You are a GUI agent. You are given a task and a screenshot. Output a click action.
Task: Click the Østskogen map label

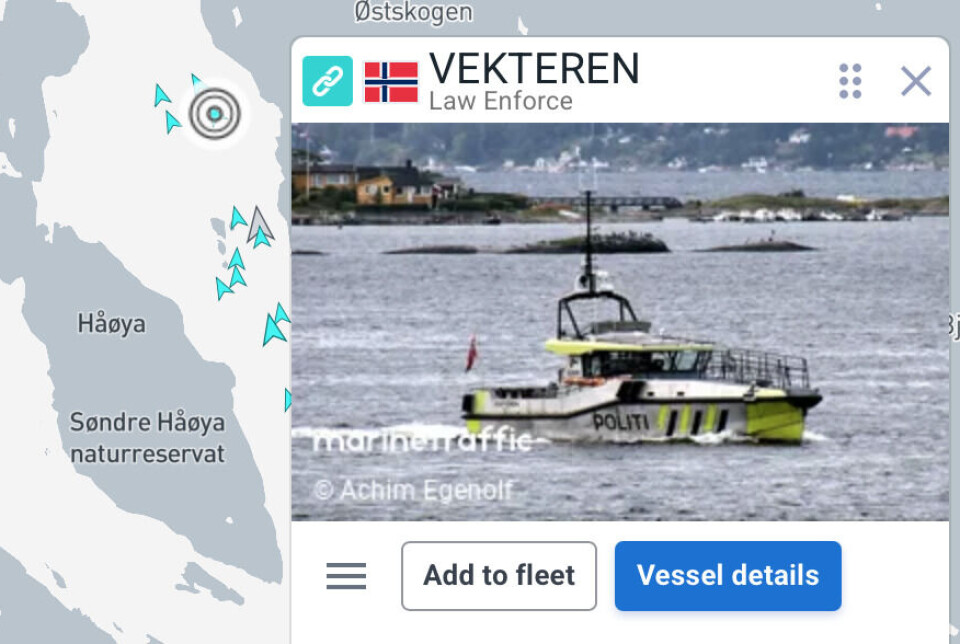pos(413,13)
